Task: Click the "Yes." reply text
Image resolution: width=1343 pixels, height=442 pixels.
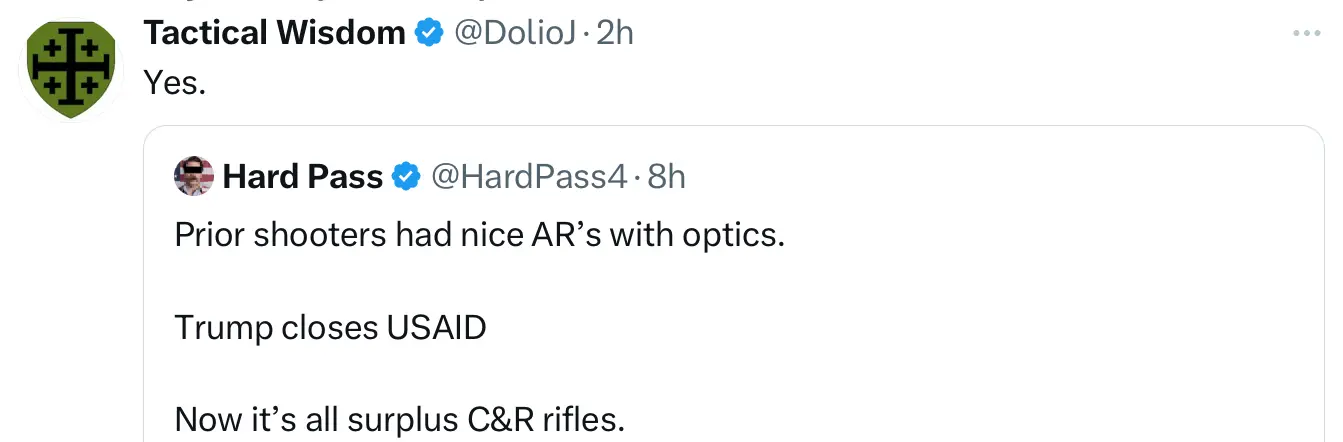Action: [175, 84]
